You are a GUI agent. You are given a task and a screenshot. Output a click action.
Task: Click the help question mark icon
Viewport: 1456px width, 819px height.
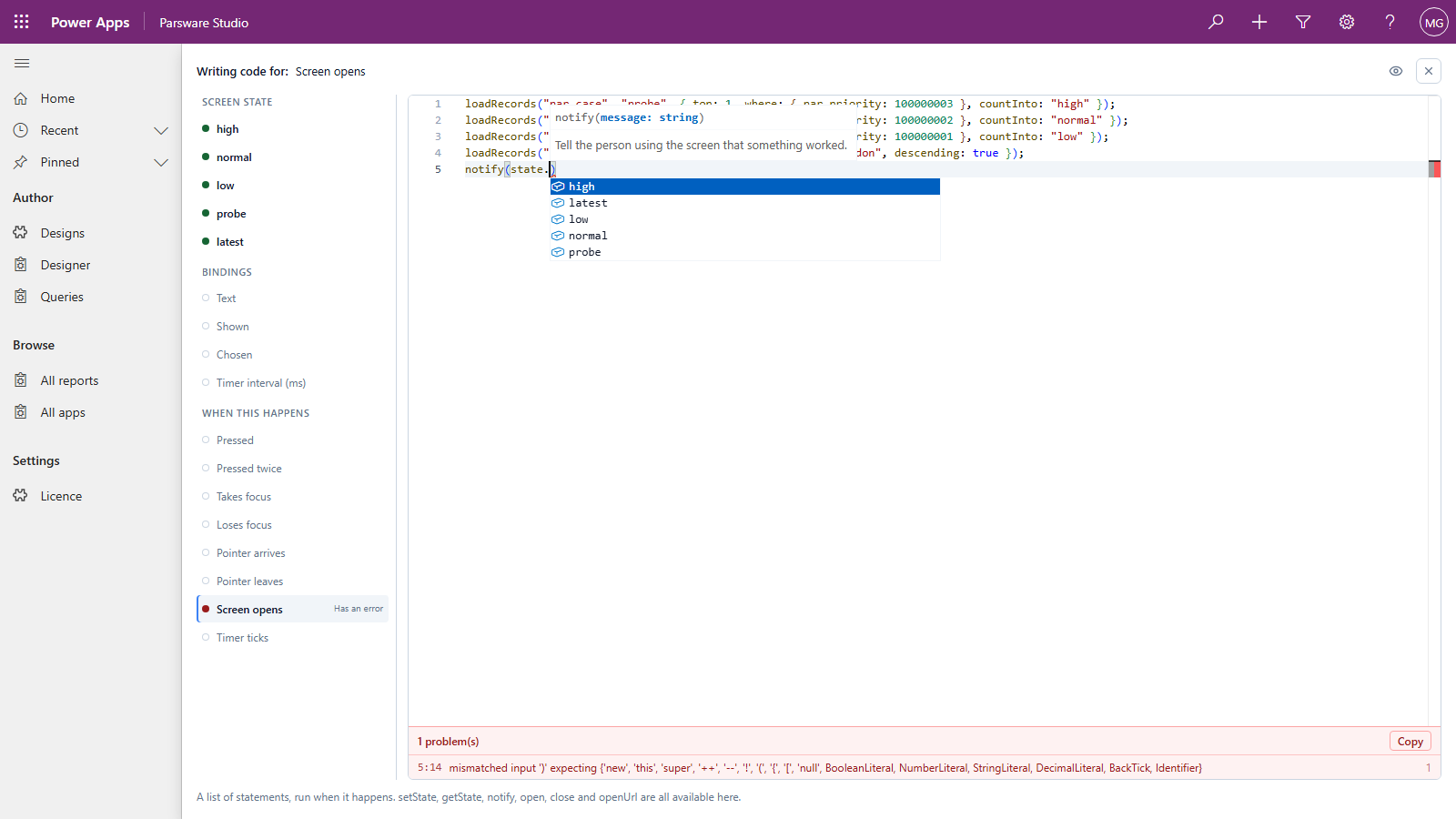click(1390, 22)
